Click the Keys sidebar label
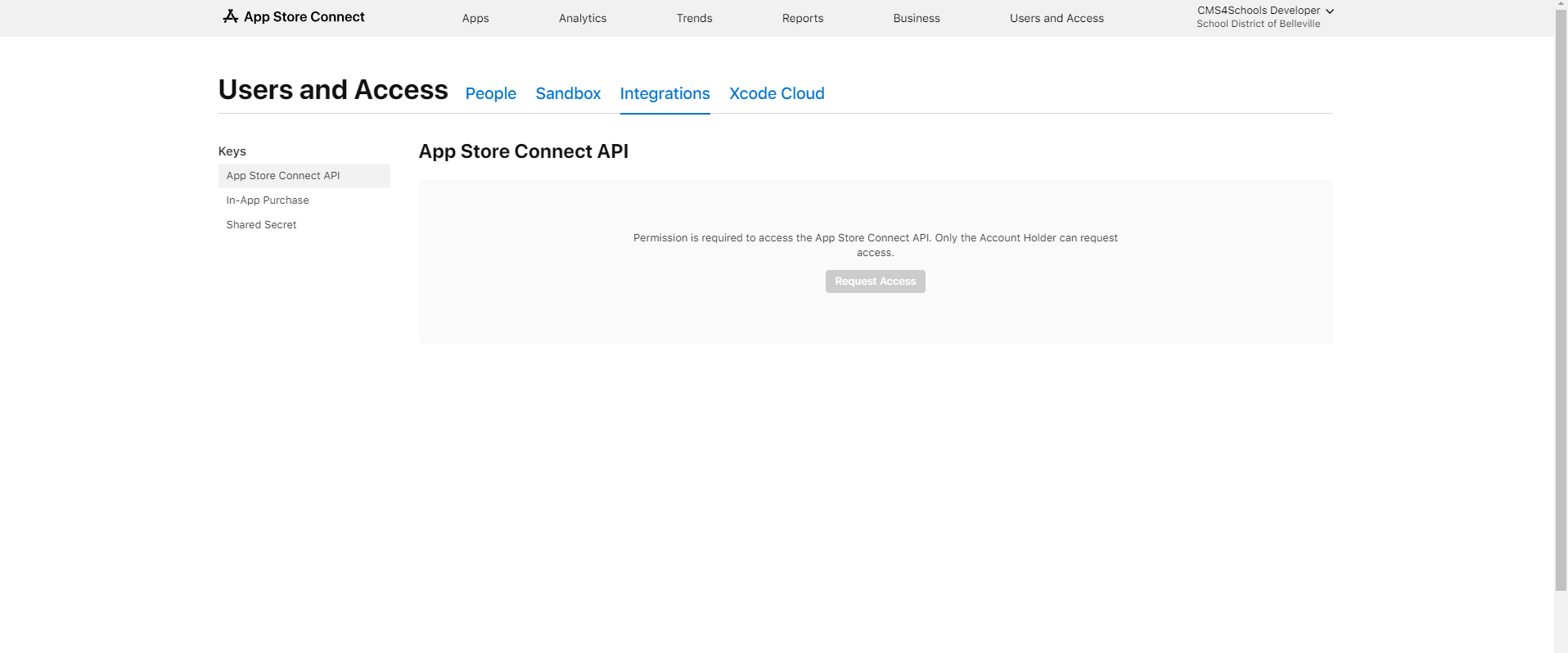The image size is (1568, 653). pos(232,151)
